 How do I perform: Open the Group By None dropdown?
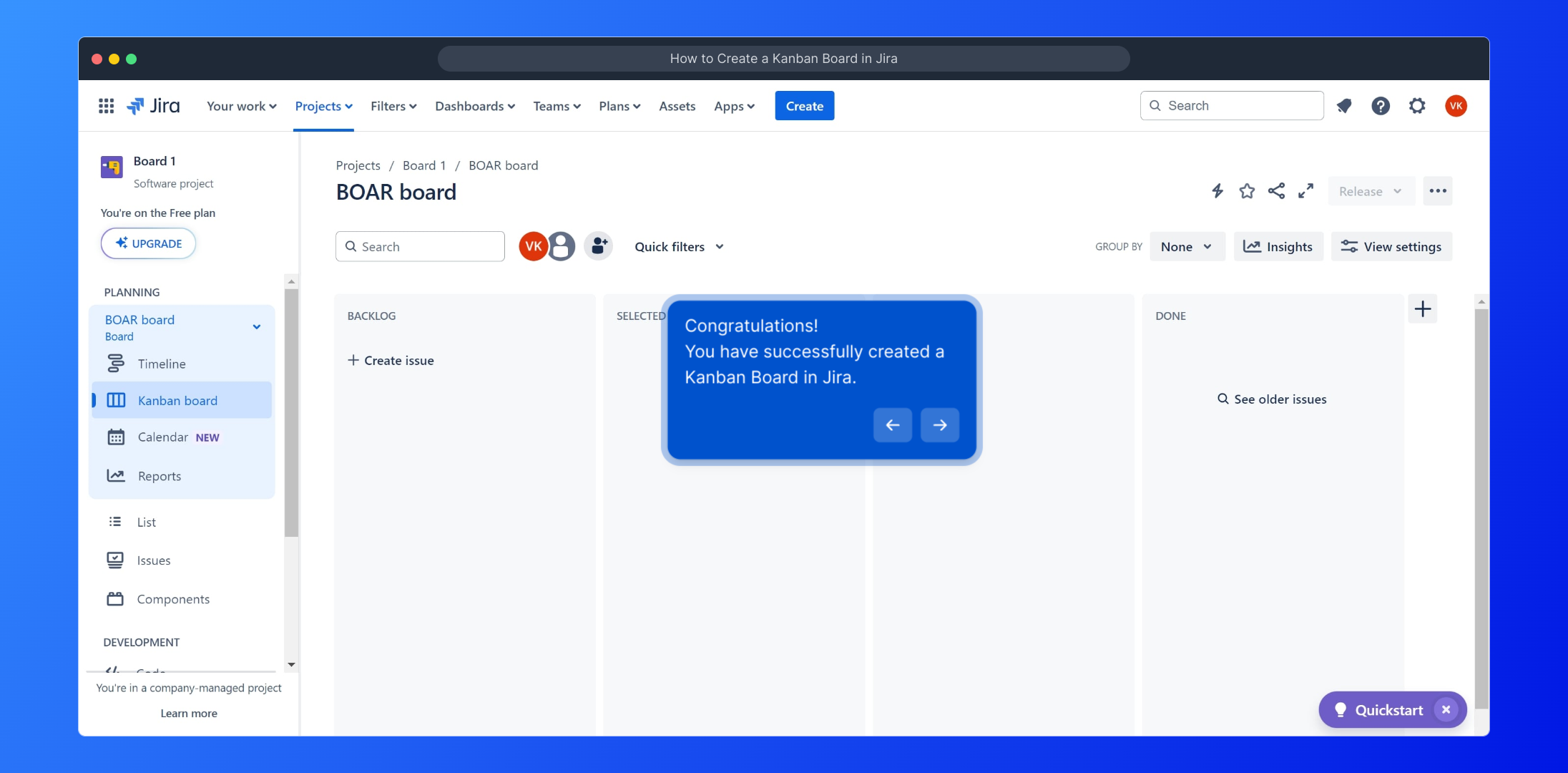pos(1187,246)
